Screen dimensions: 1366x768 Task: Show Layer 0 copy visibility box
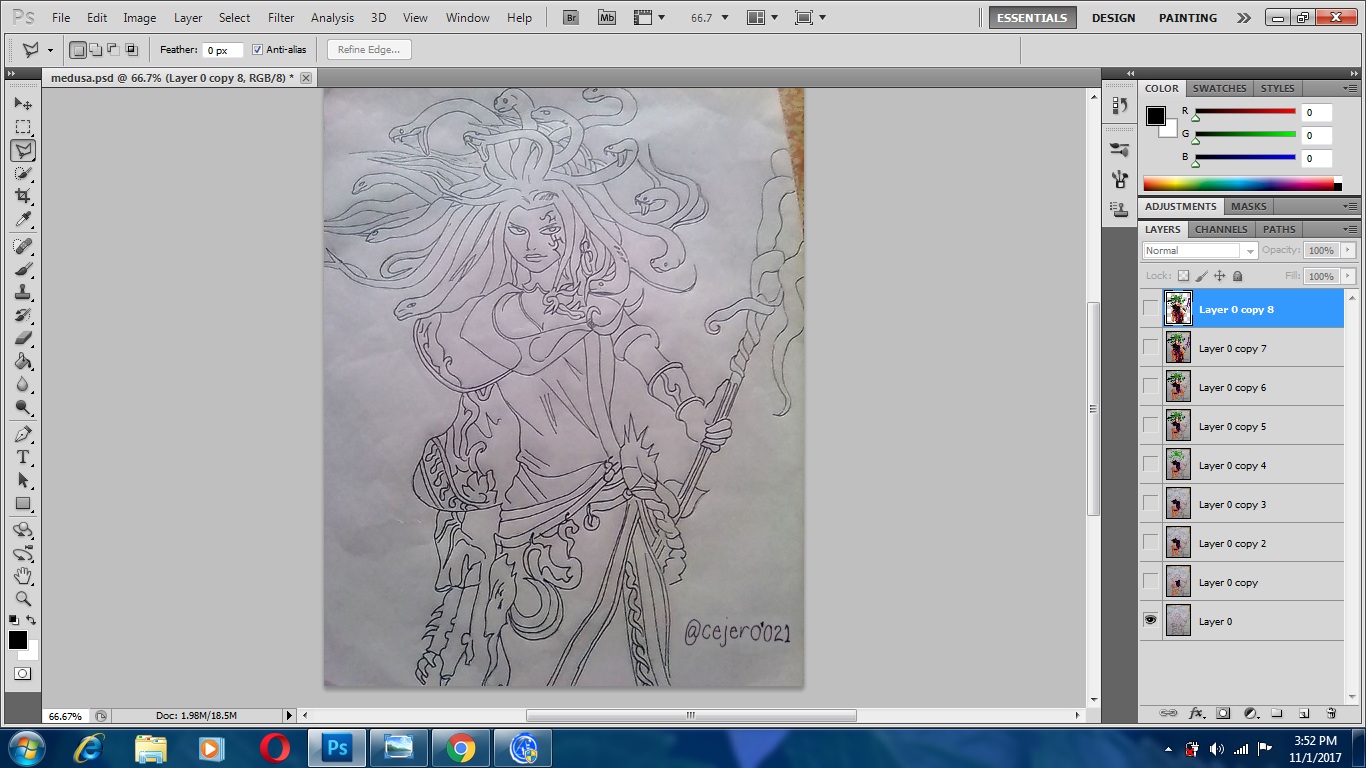(1150, 582)
